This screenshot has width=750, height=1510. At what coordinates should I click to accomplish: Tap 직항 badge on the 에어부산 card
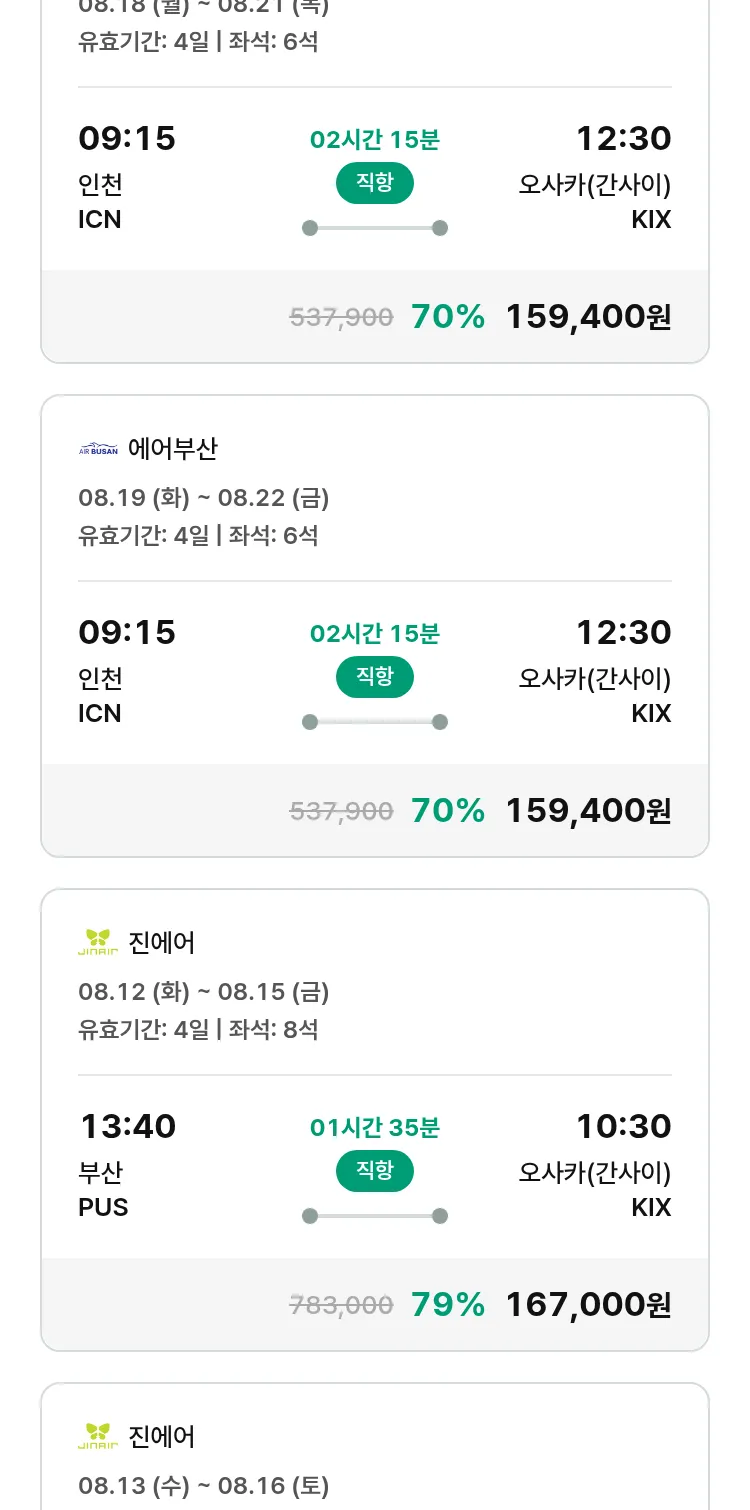(x=375, y=677)
